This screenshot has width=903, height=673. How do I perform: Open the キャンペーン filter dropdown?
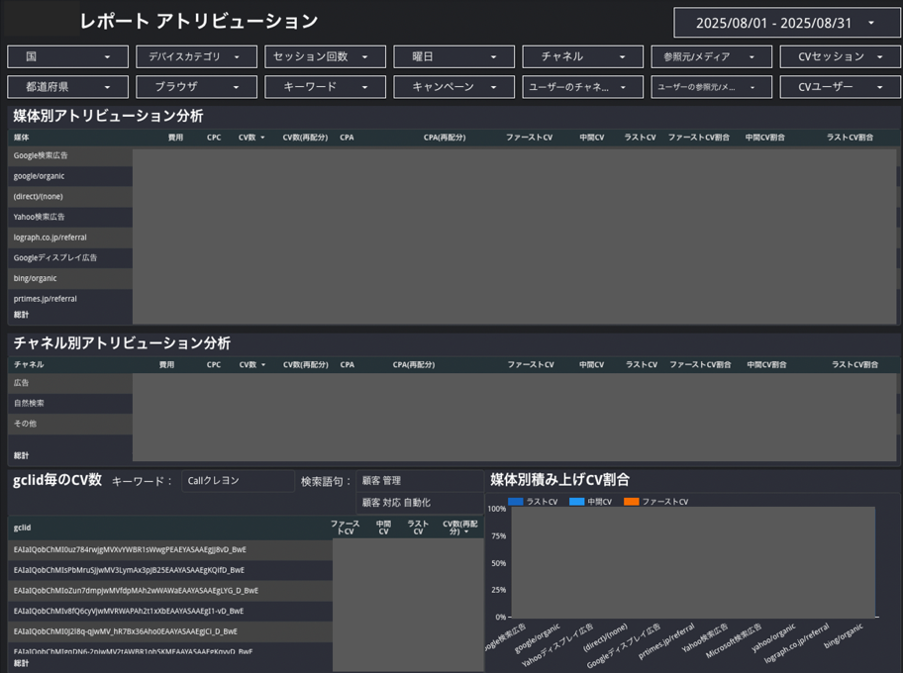[x=453, y=87]
